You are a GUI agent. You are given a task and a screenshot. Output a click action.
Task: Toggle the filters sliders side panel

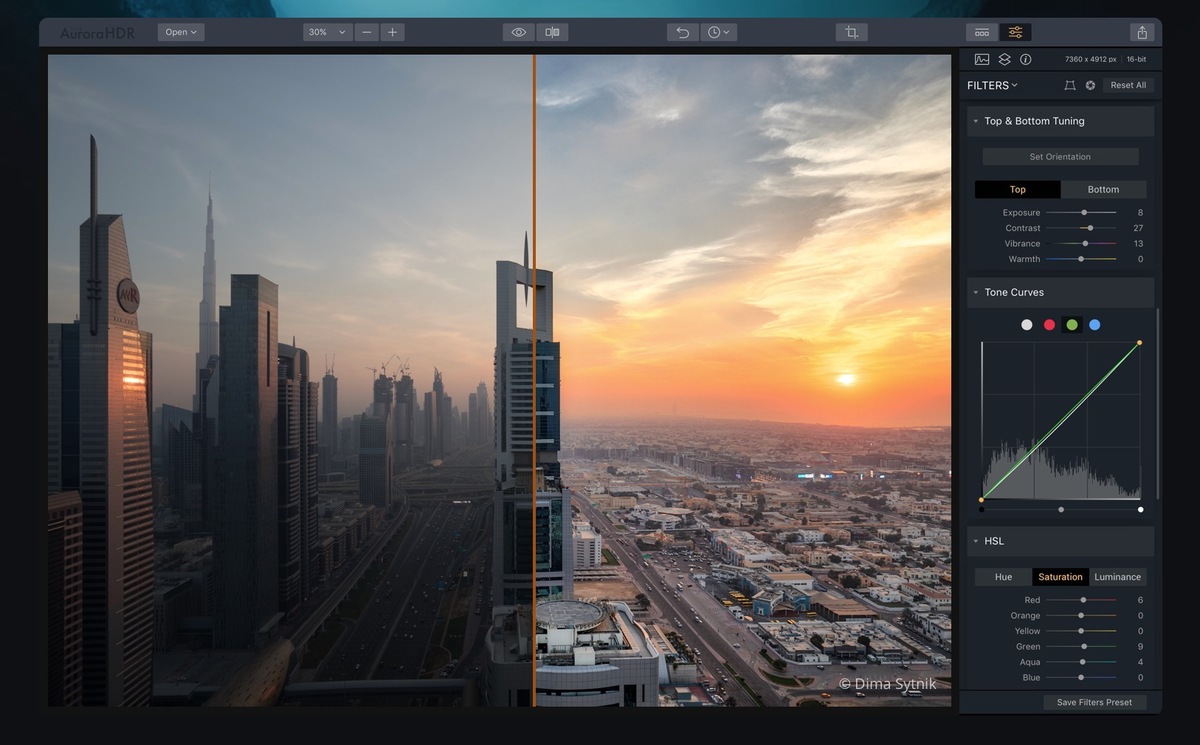pyautogui.click(x=1015, y=32)
